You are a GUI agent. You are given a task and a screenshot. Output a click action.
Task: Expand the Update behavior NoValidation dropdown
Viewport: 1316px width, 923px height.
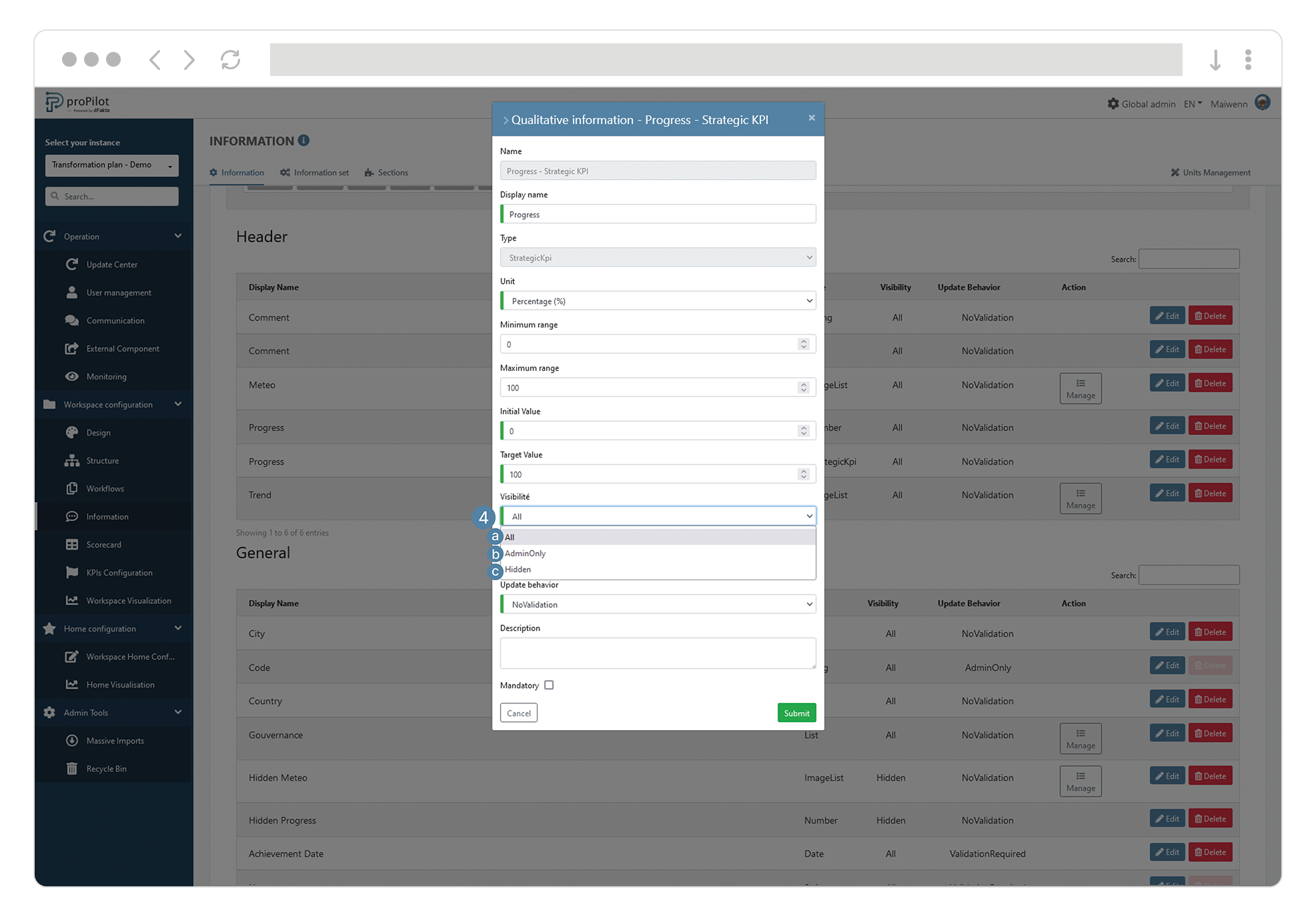658,605
